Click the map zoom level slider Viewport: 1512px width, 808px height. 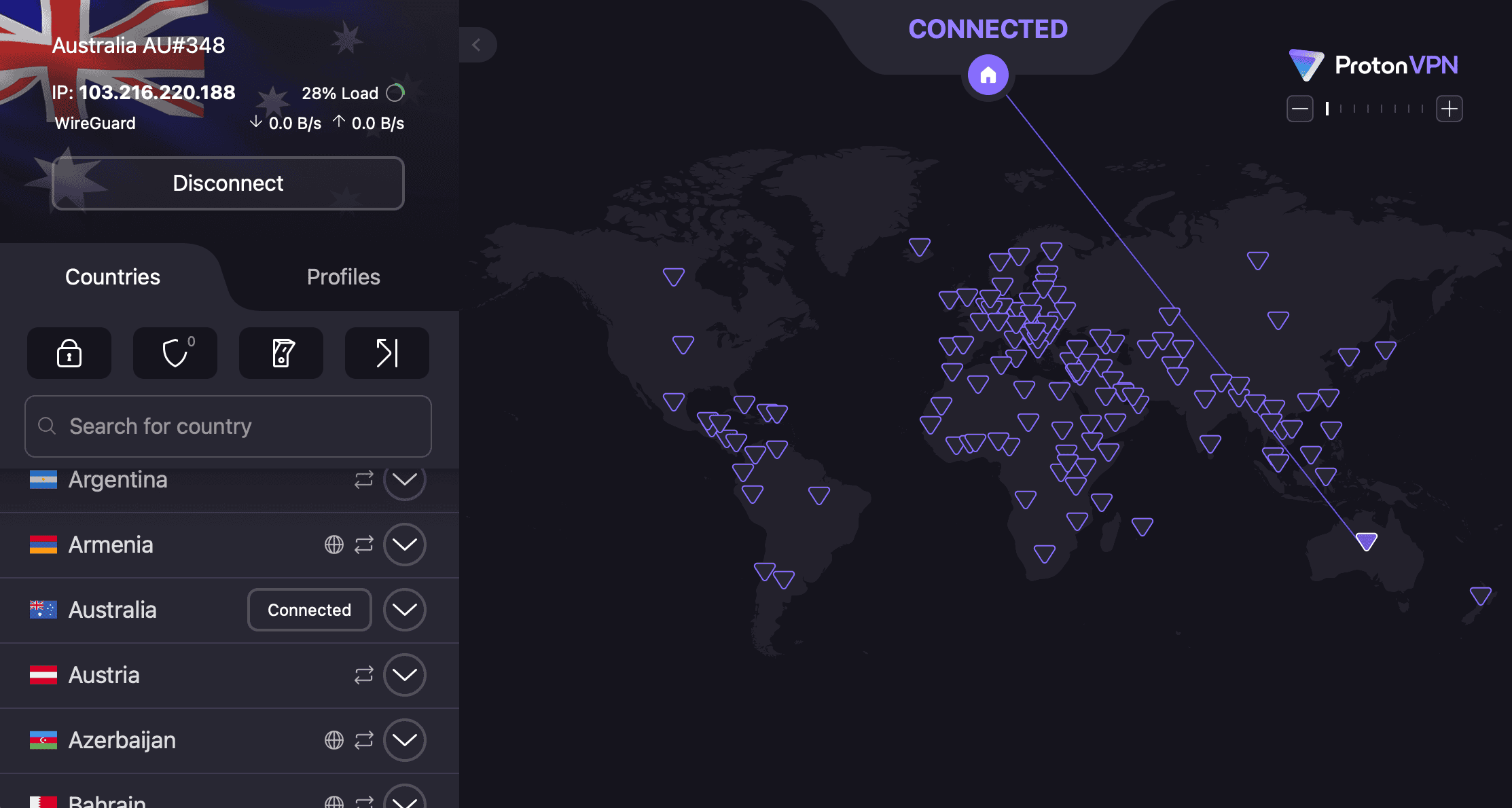[1374, 109]
